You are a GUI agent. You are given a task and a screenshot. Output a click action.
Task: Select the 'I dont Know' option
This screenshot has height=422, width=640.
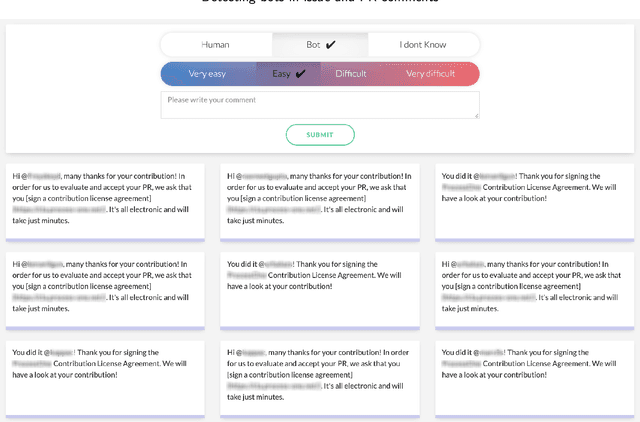pyautogui.click(x=422, y=45)
